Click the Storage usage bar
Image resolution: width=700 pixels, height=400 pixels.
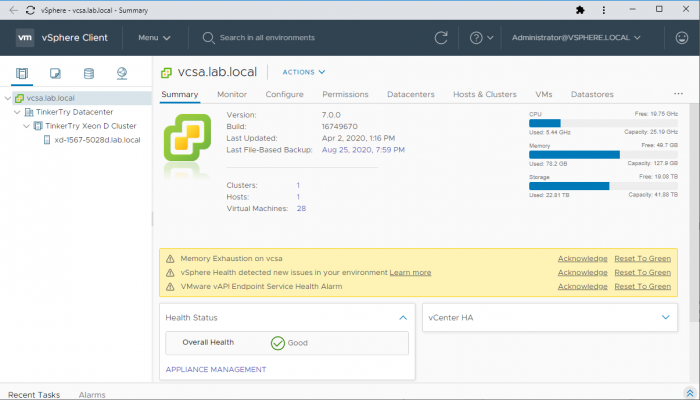tap(603, 186)
